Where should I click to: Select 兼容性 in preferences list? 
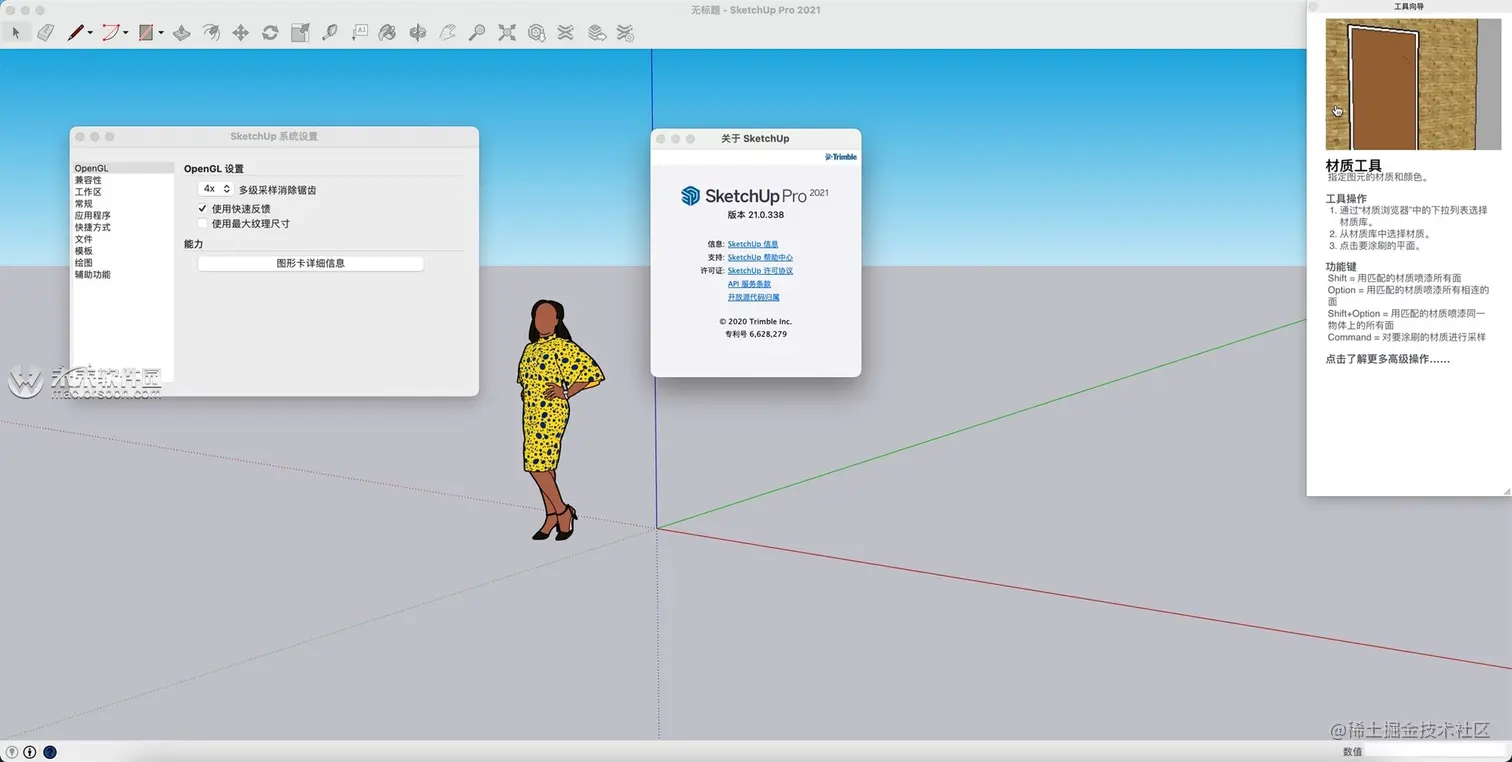(123, 180)
